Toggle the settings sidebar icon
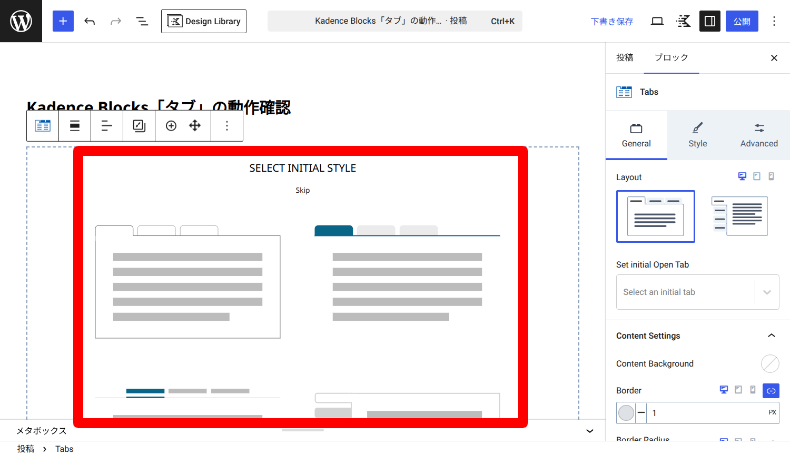Viewport: 790px width, 457px height. click(709, 21)
